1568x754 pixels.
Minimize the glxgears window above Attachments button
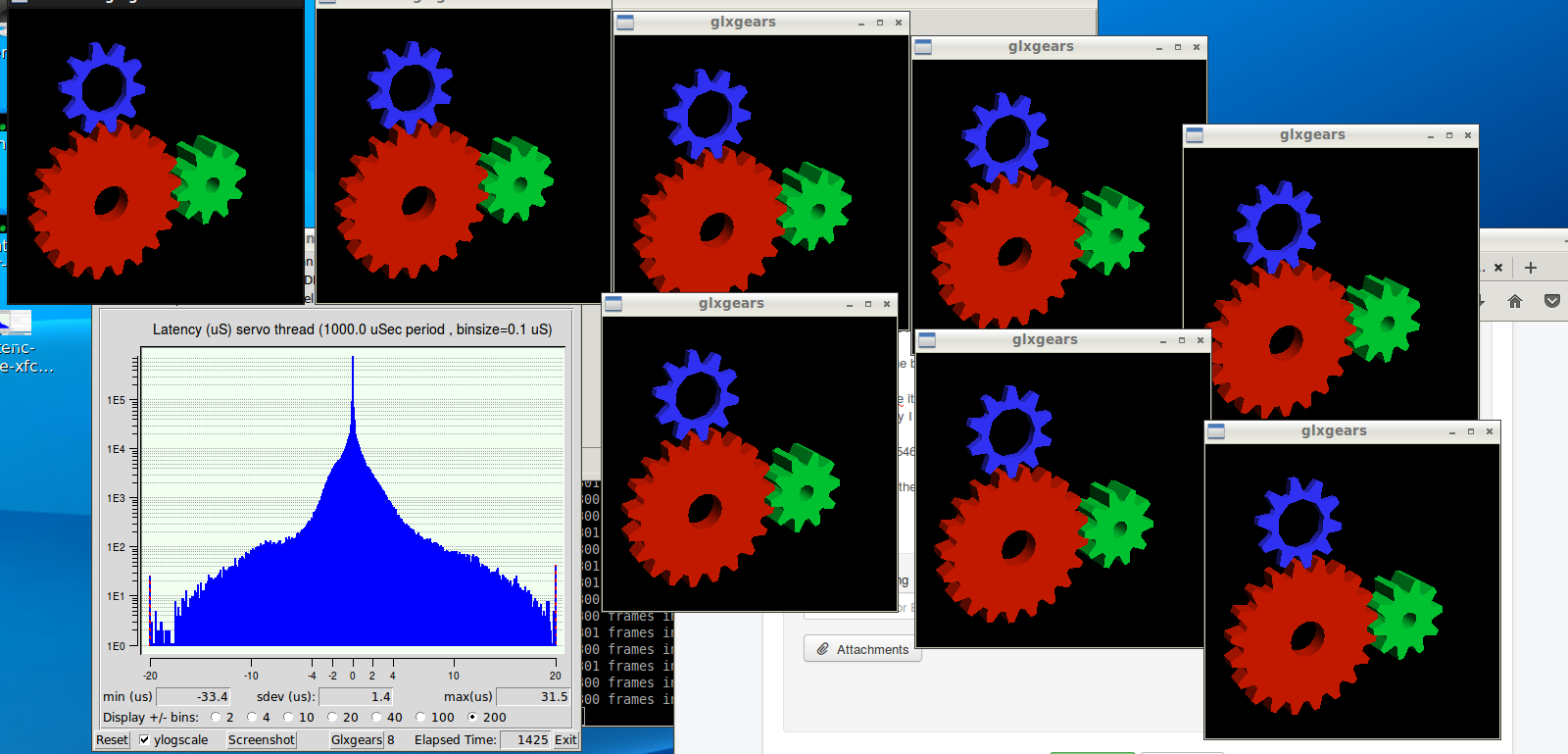click(1163, 340)
